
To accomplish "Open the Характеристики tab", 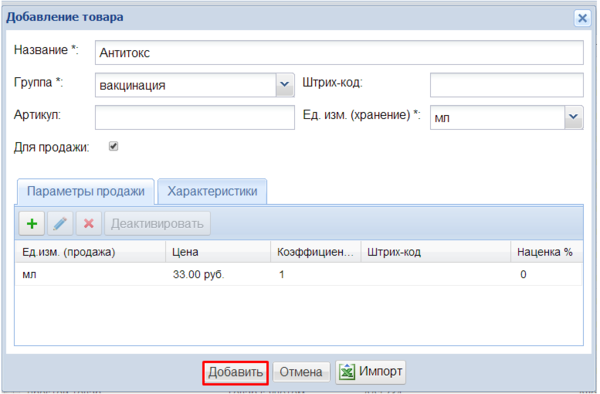I will [x=212, y=191].
